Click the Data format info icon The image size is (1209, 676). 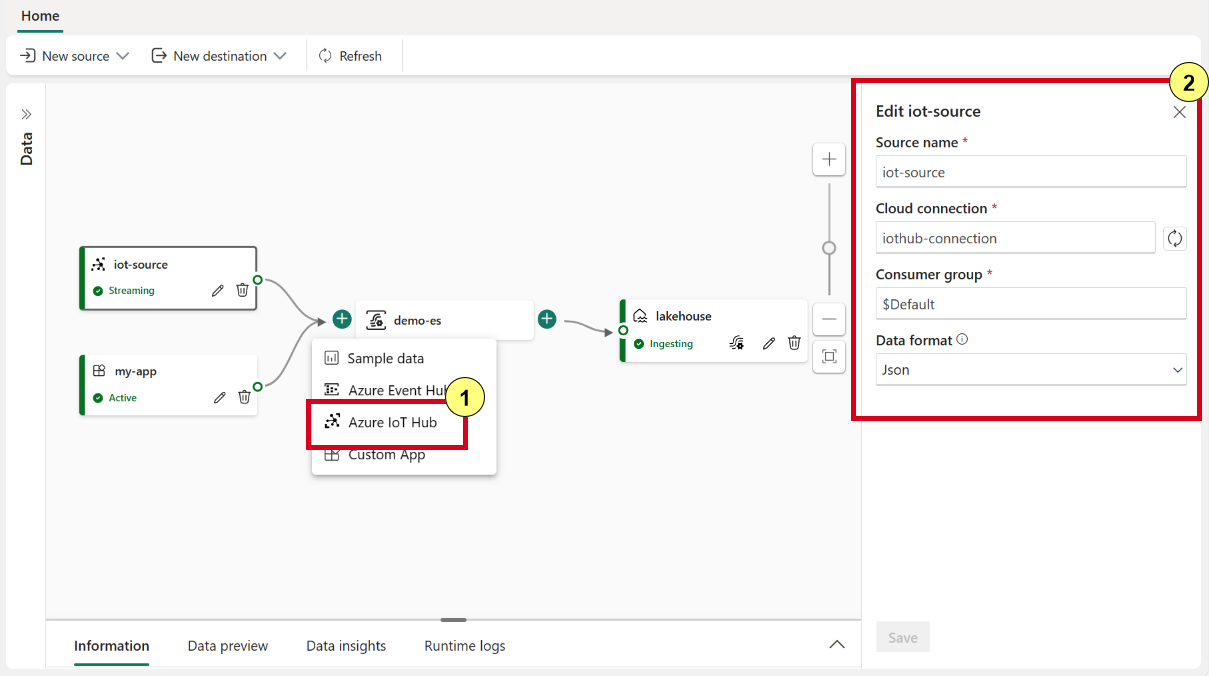962,340
